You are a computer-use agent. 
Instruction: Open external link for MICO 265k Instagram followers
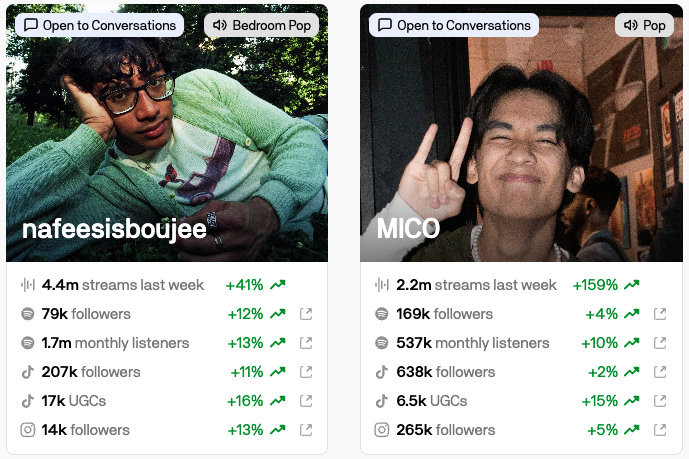coord(660,430)
